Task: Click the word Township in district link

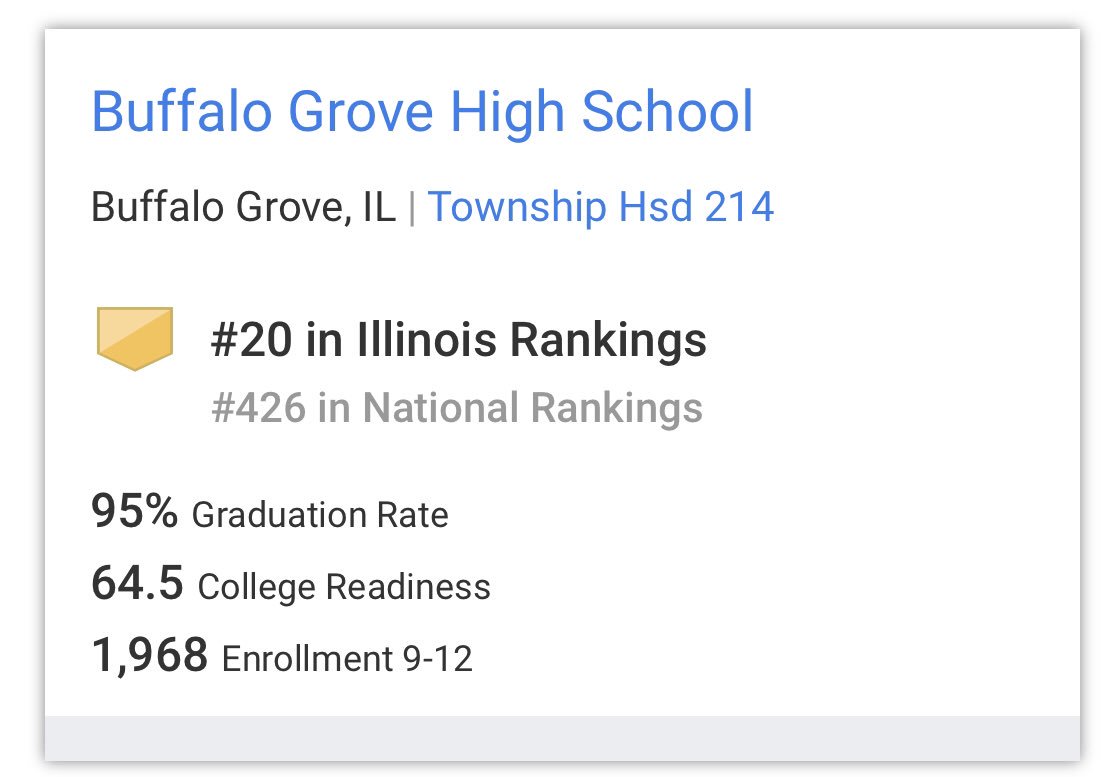Action: 517,207
